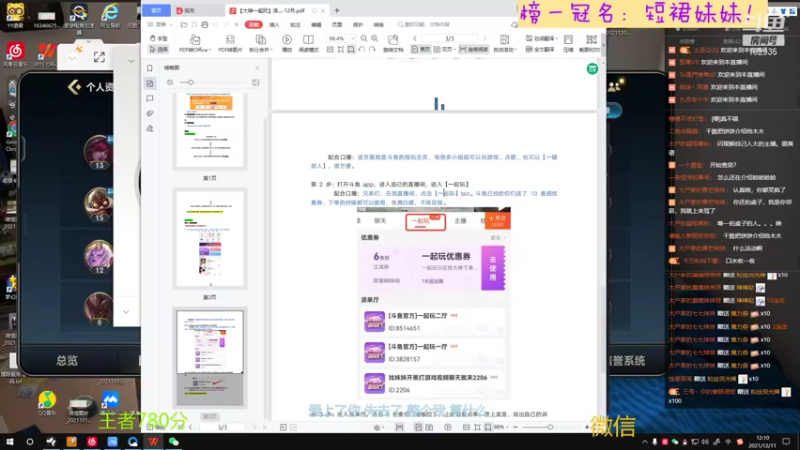Open the Protect ribbon tab
This screenshot has height=450, width=800.
[x=358, y=24]
